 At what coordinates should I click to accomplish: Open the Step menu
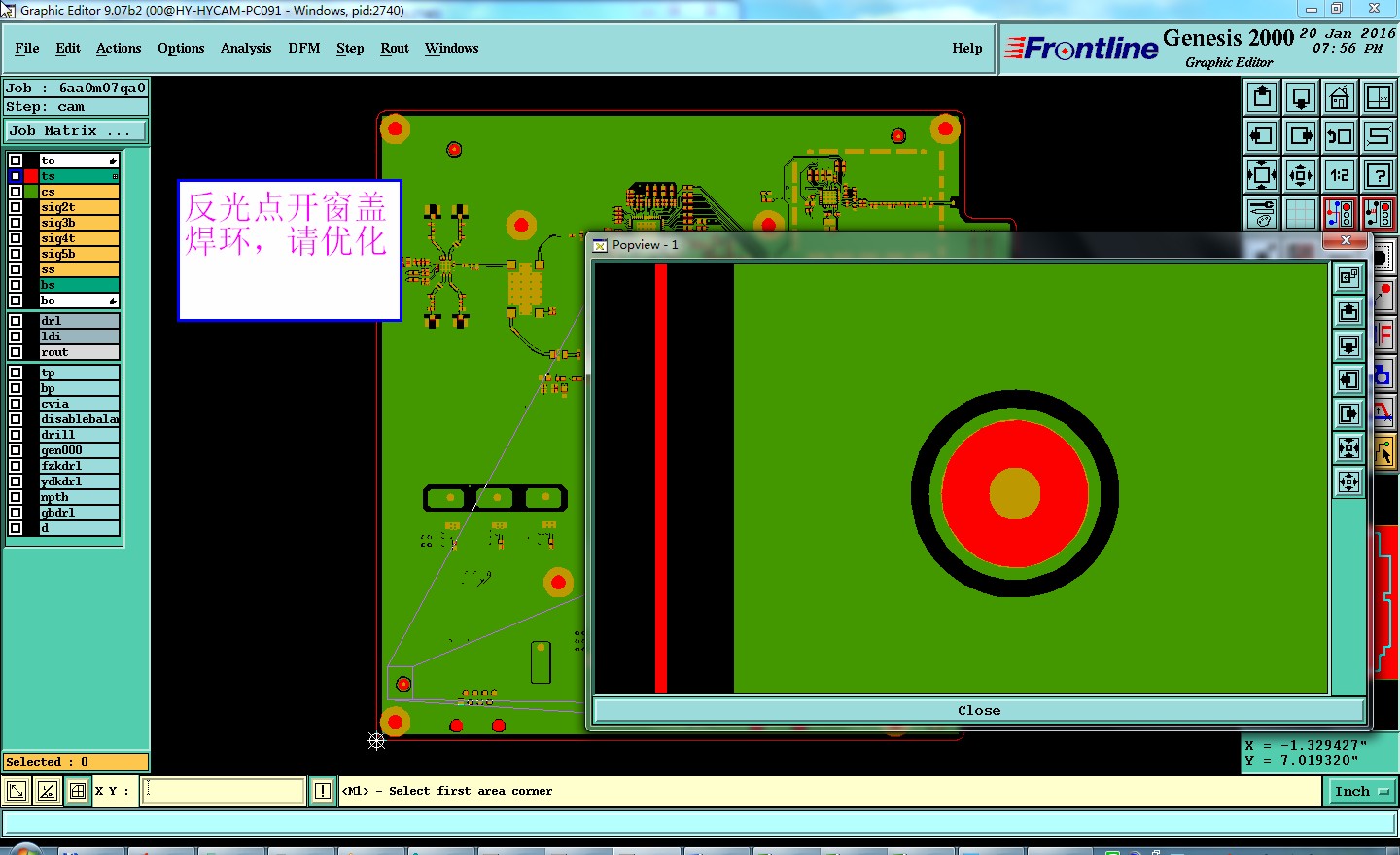(x=350, y=48)
